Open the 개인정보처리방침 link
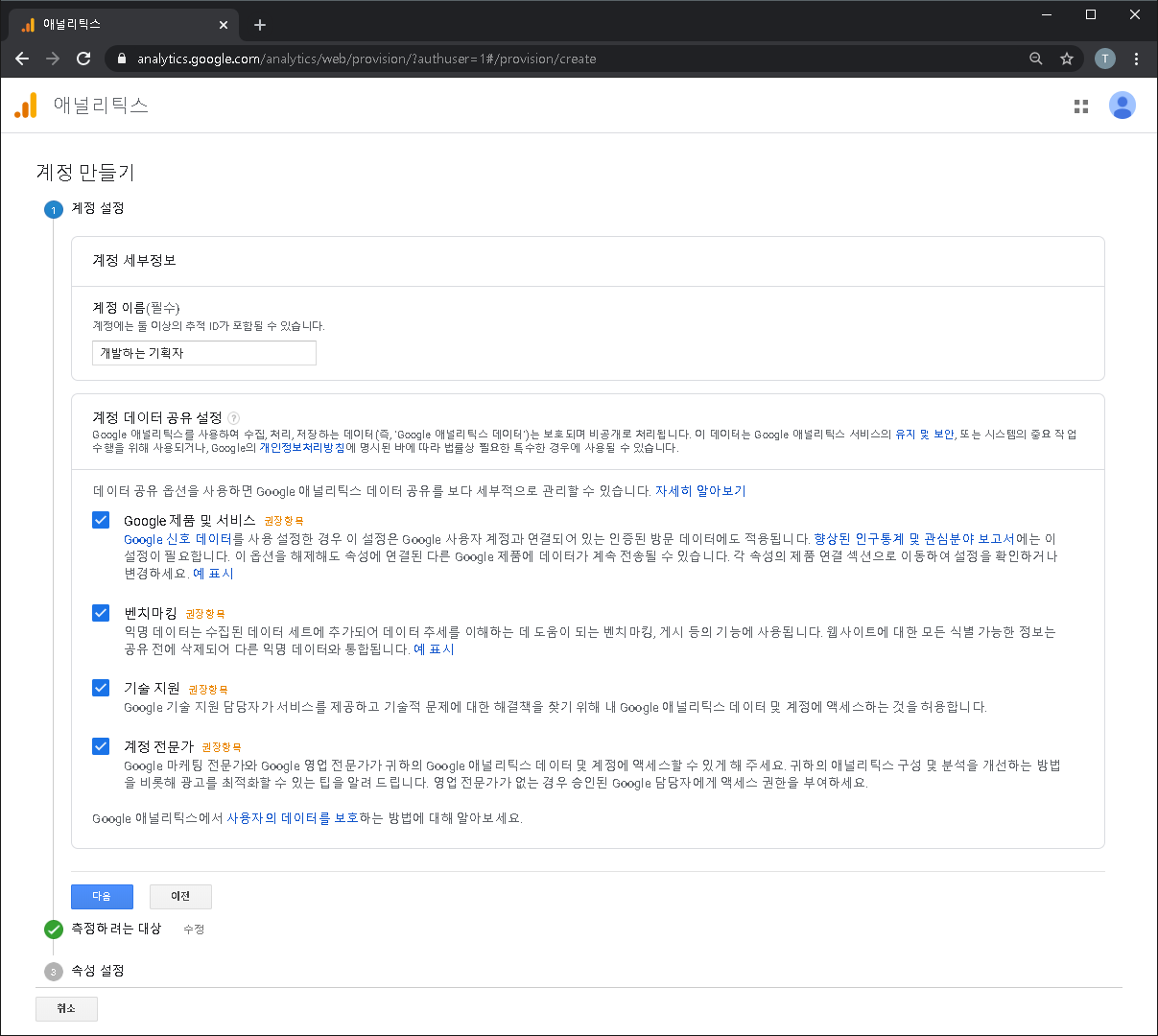The width and height of the screenshot is (1158, 1036). point(302,448)
